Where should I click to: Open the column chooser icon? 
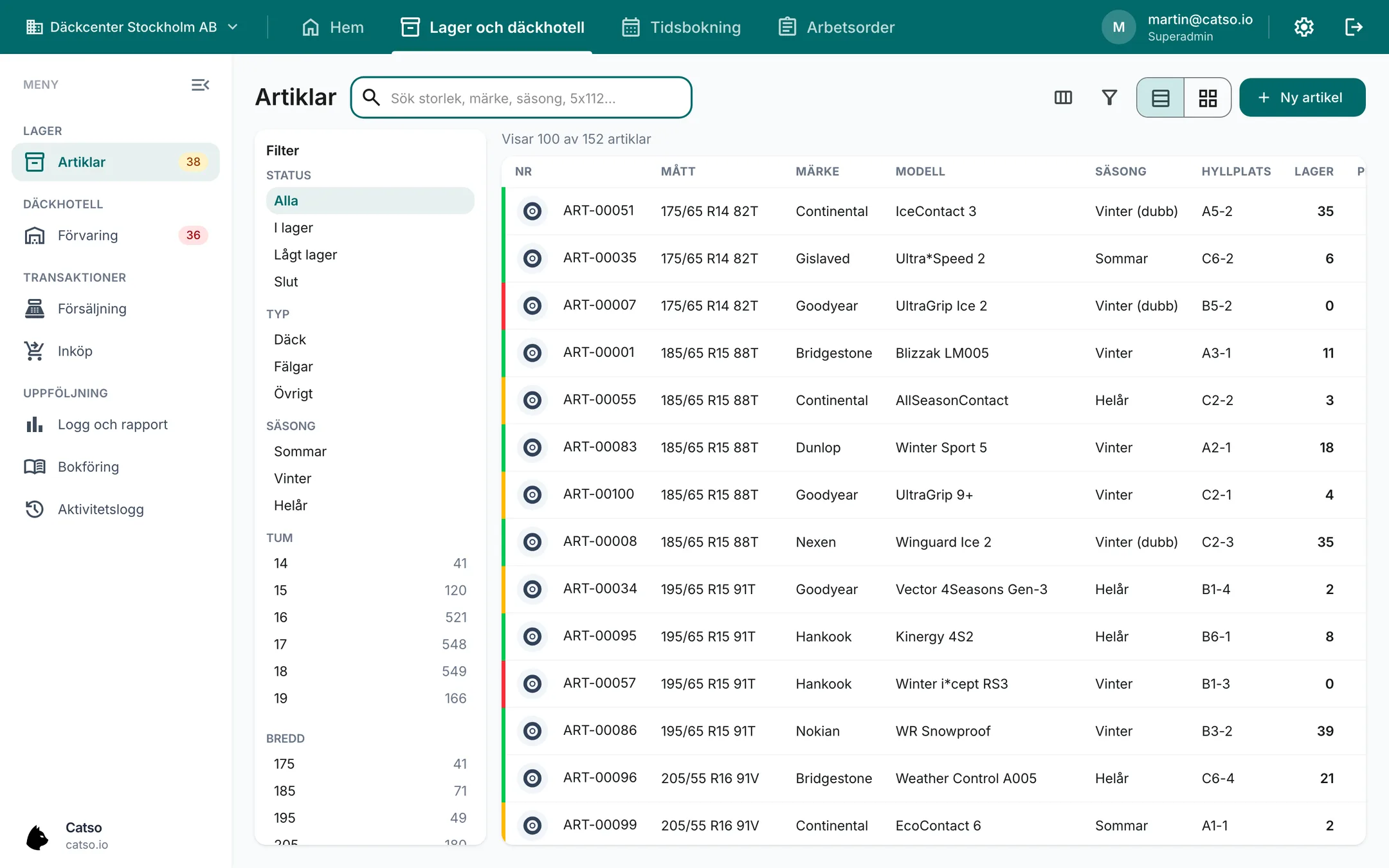pyautogui.click(x=1063, y=98)
